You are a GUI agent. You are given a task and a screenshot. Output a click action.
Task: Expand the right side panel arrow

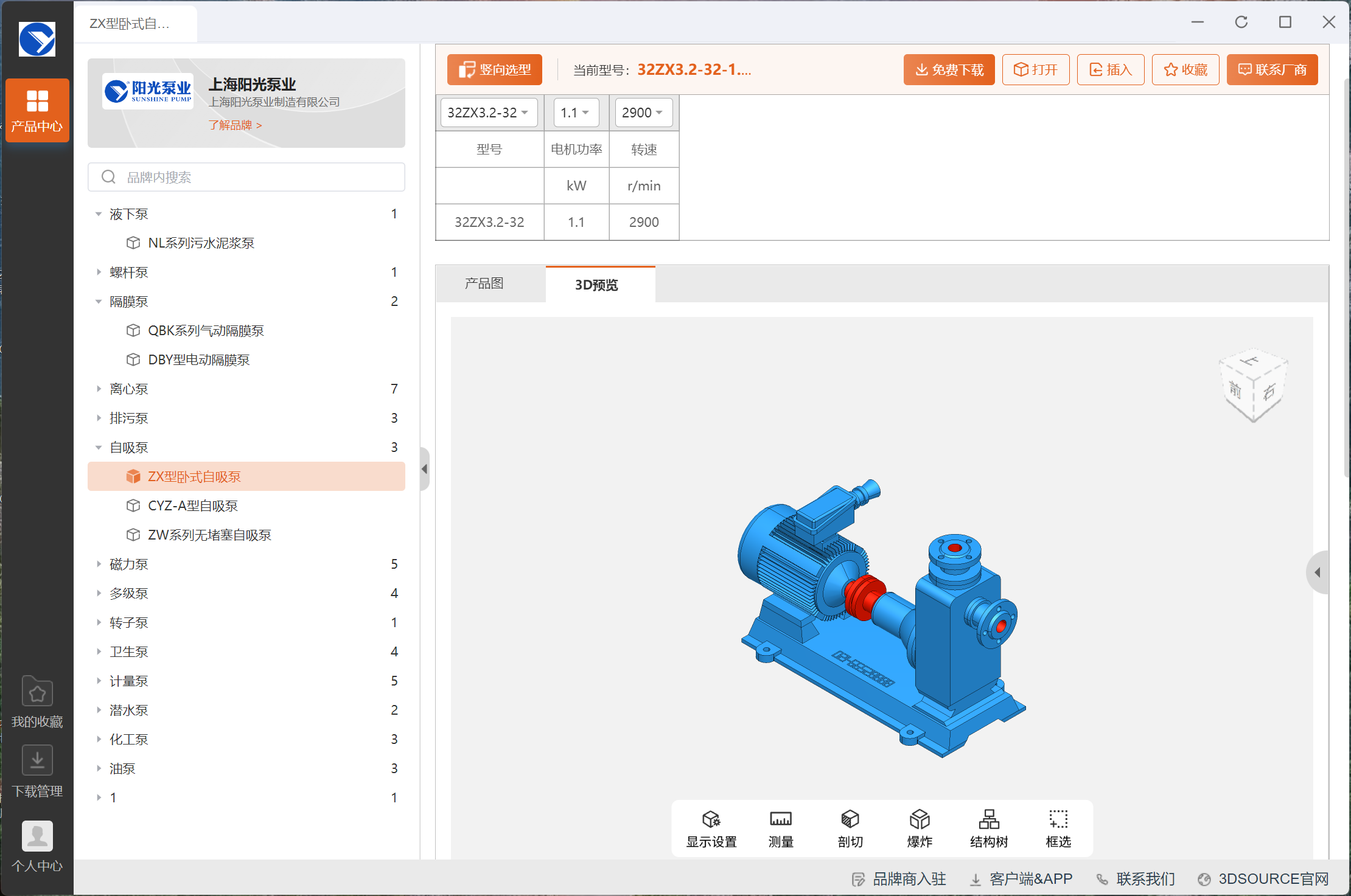[x=1318, y=572]
